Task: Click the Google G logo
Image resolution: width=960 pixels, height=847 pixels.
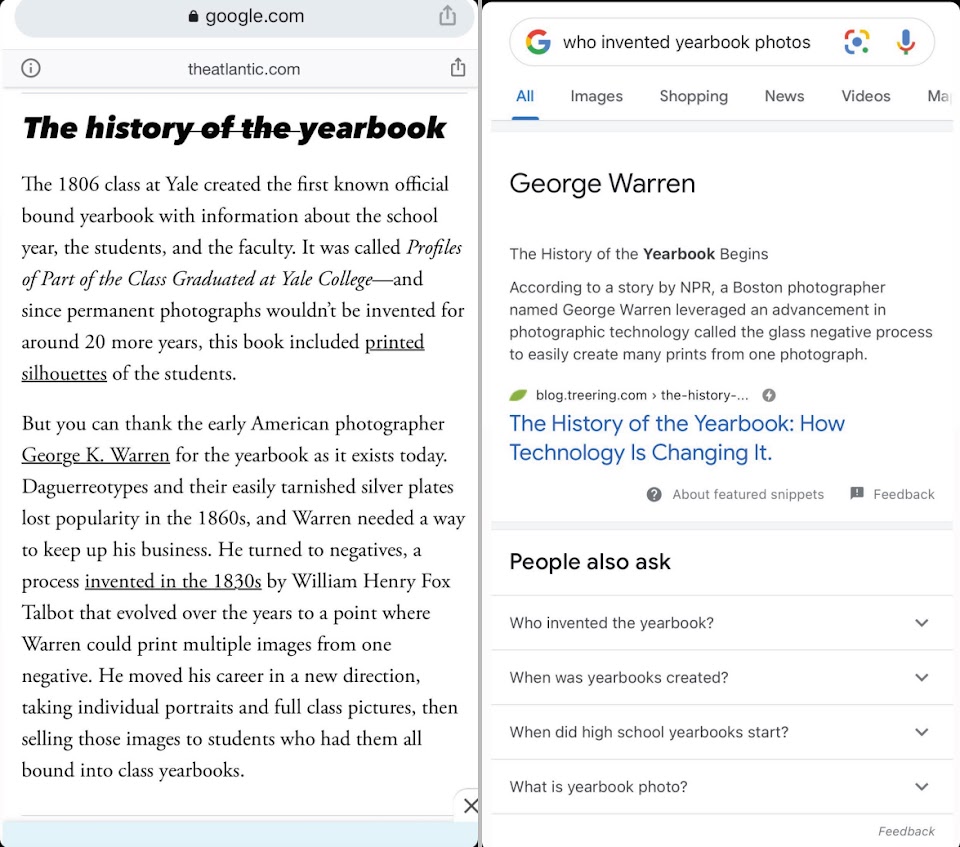Action: (x=538, y=42)
